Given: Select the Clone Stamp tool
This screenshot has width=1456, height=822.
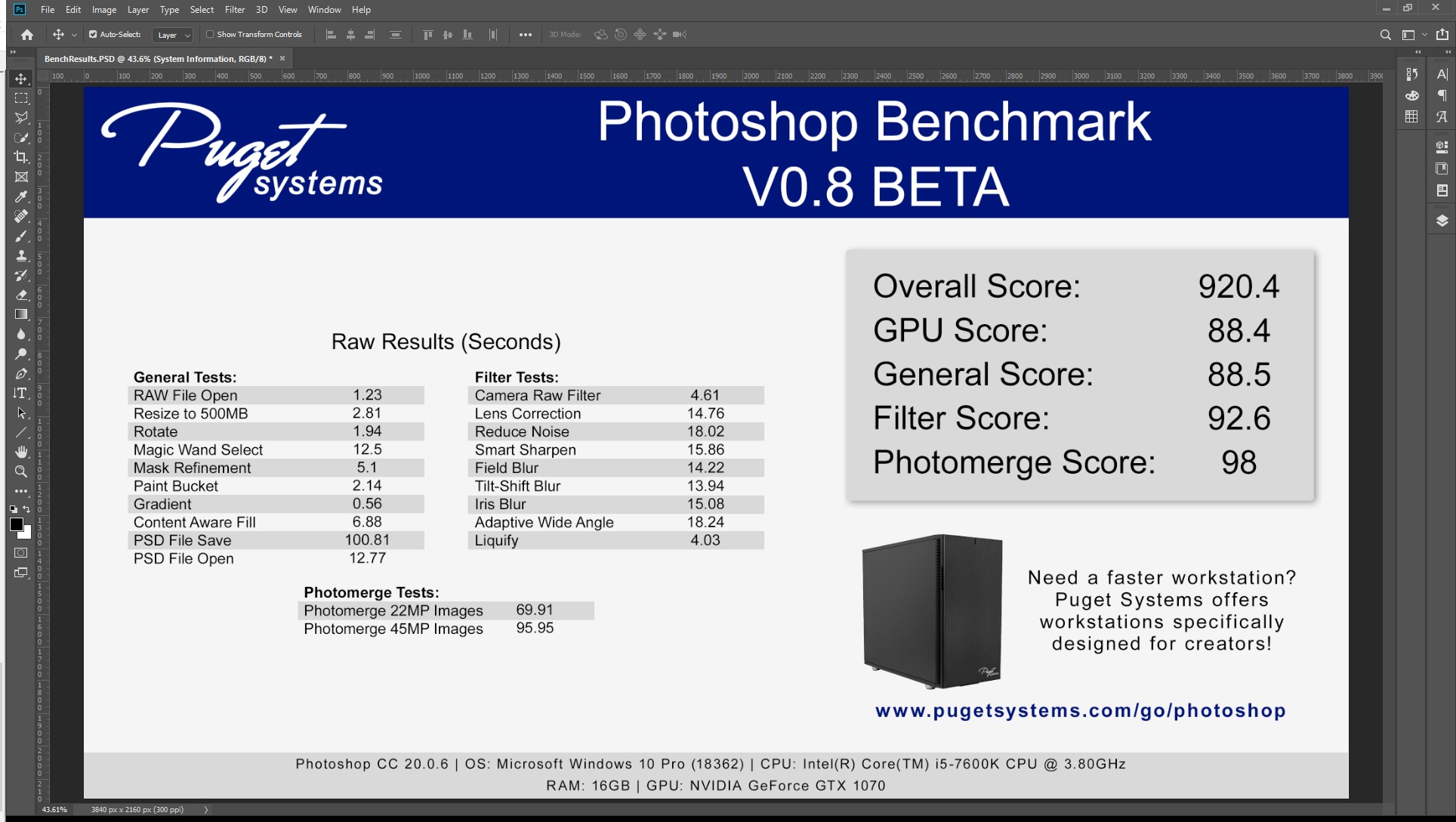Looking at the screenshot, I should pyautogui.click(x=20, y=255).
